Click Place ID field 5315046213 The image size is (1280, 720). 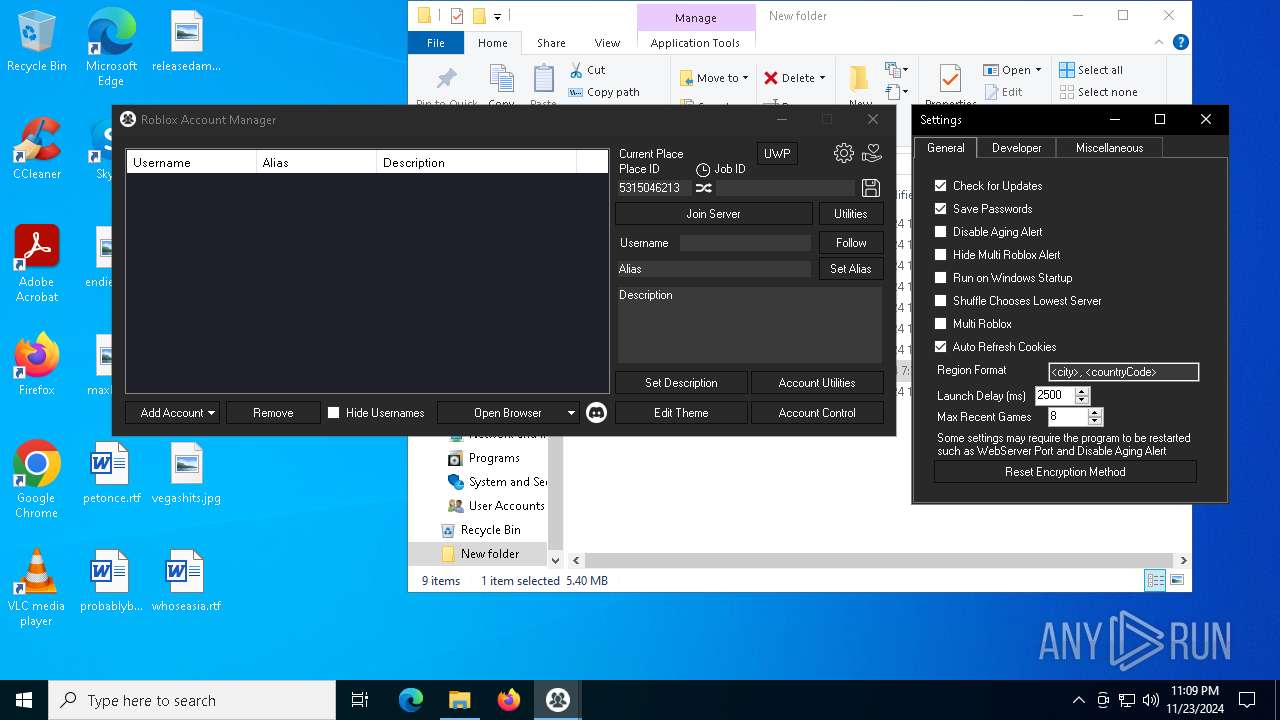coord(654,188)
